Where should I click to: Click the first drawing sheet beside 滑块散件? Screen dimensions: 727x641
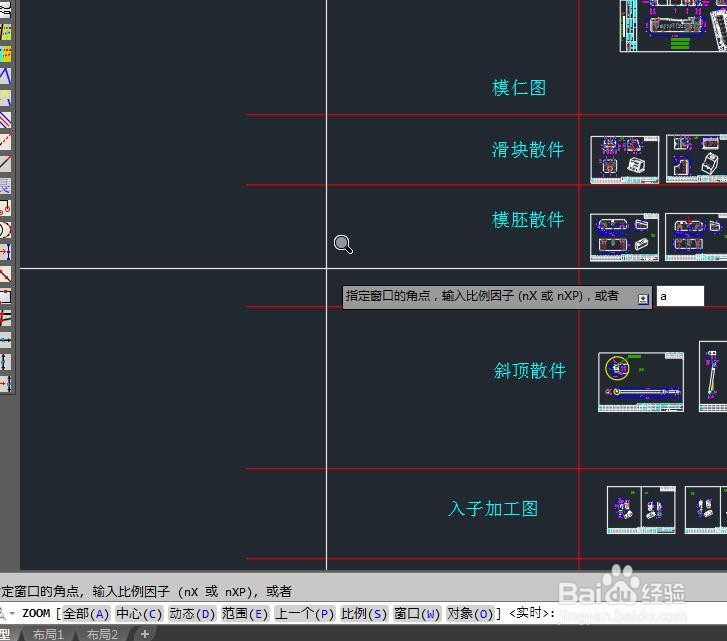625,159
